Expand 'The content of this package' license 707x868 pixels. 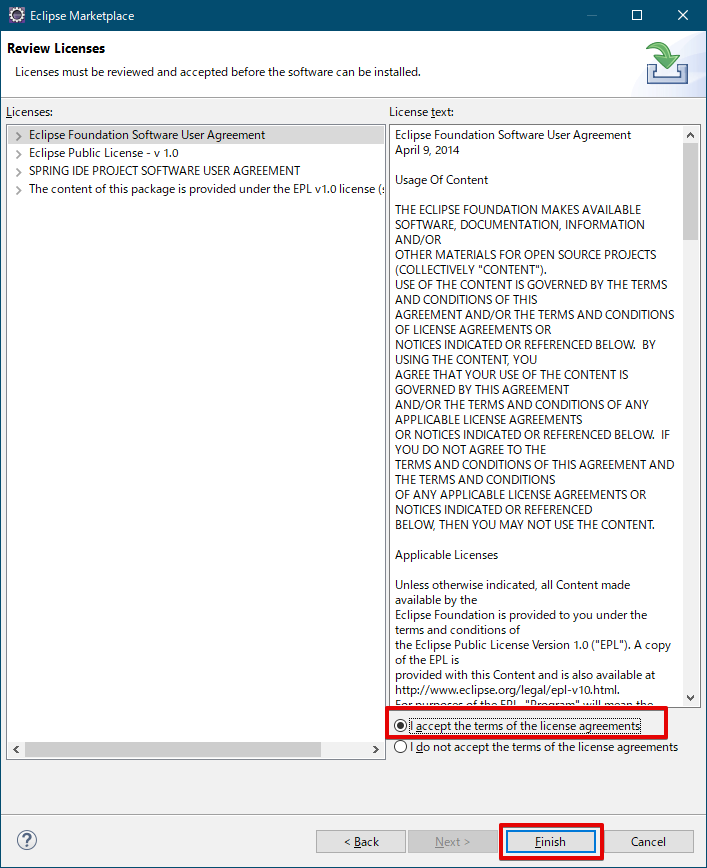click(18, 190)
